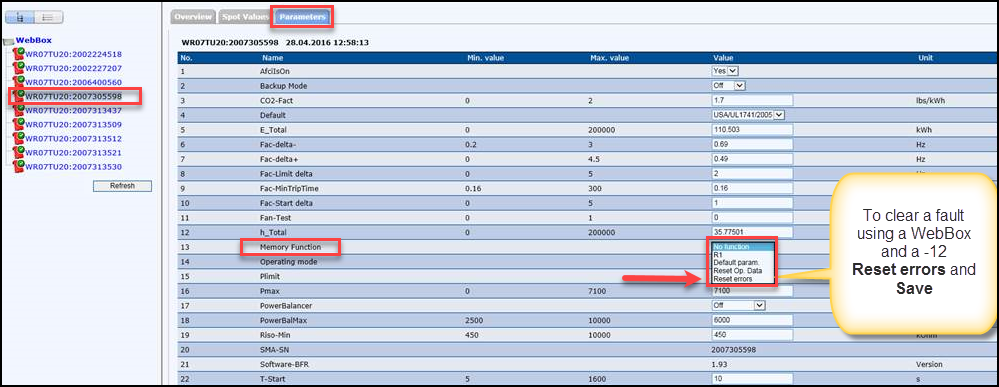The height and width of the screenshot is (387, 999).
Task: Click the Fac-delta- value field 0.69
Action: 752,144
